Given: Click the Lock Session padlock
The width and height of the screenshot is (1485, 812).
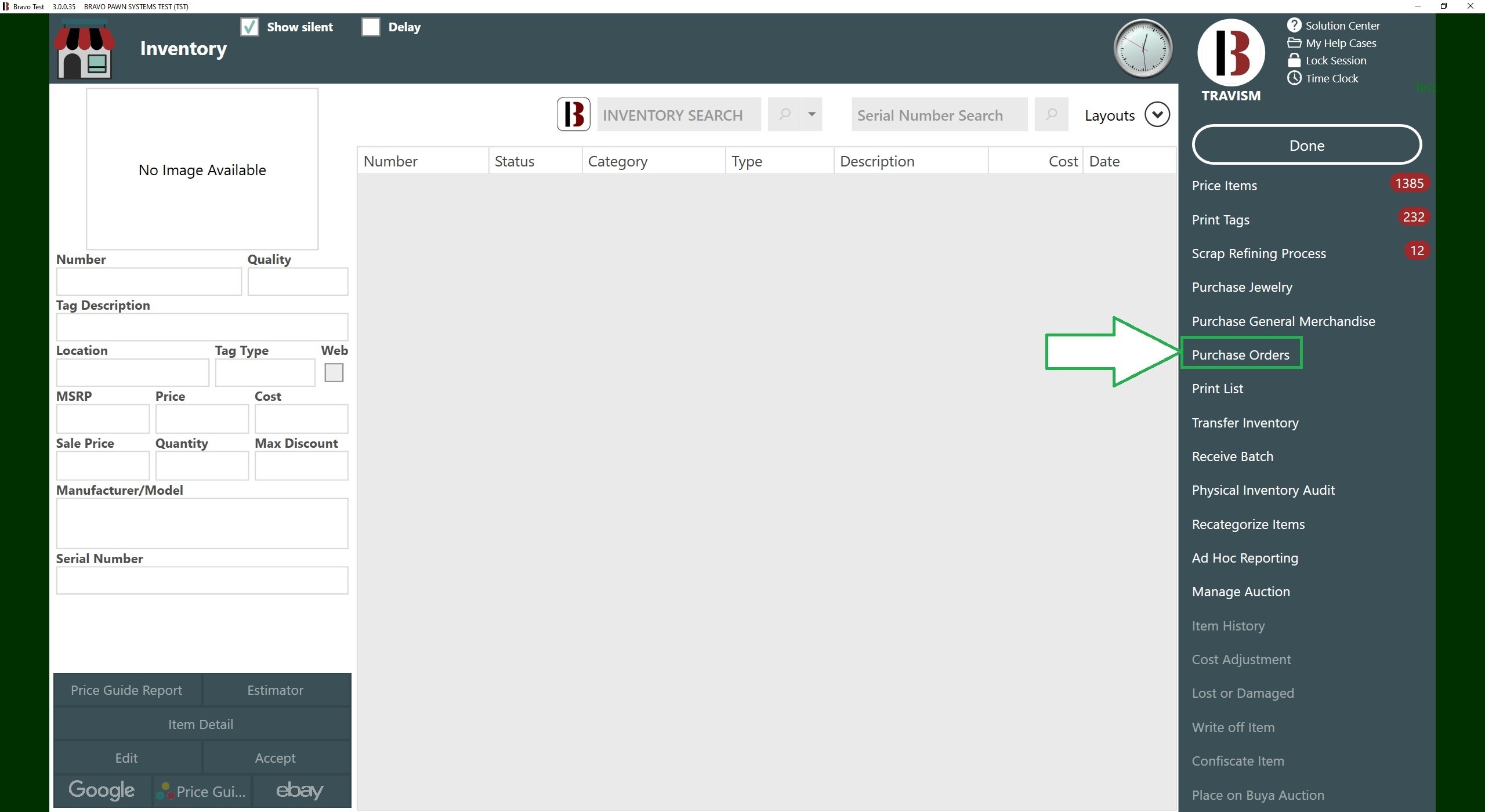Looking at the screenshot, I should click(1294, 60).
